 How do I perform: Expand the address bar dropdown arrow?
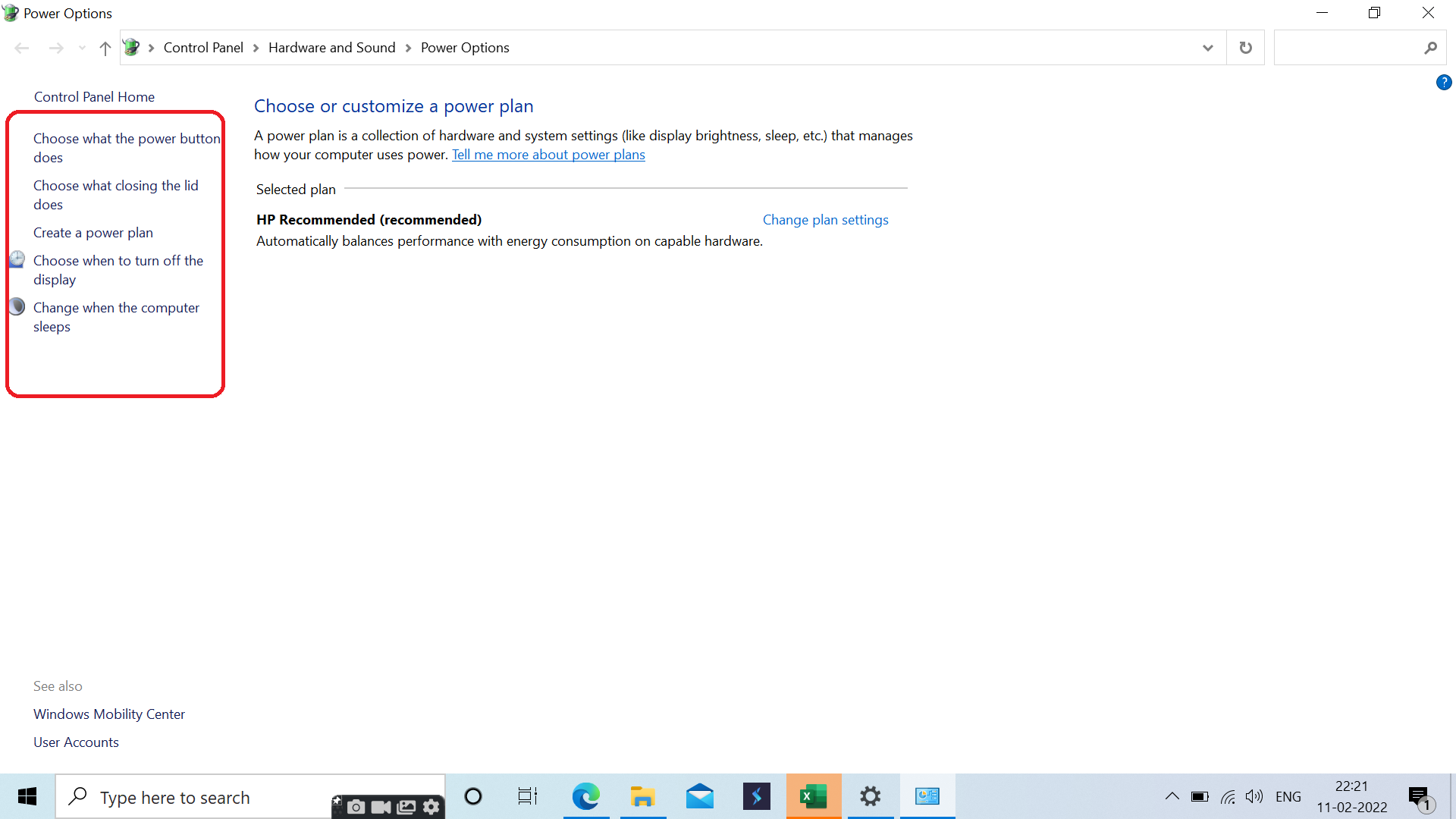click(1208, 47)
